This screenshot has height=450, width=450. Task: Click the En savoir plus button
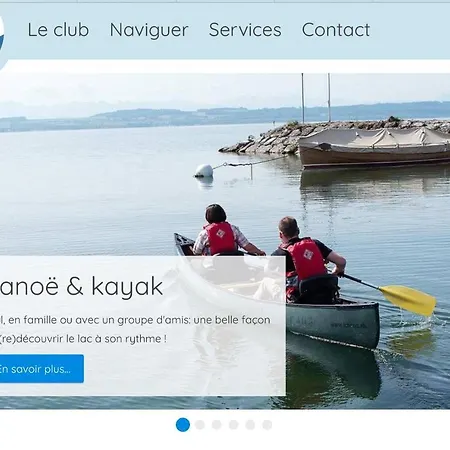[x=41, y=369]
